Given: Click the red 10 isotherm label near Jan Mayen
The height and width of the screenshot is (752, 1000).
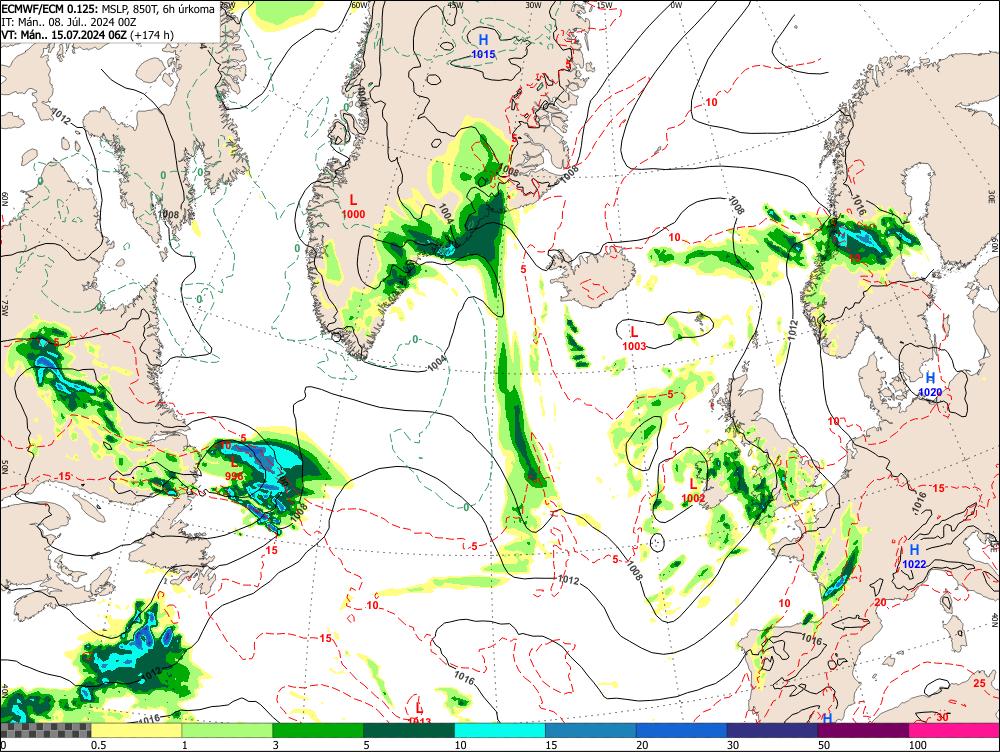Looking at the screenshot, I should click(711, 102).
